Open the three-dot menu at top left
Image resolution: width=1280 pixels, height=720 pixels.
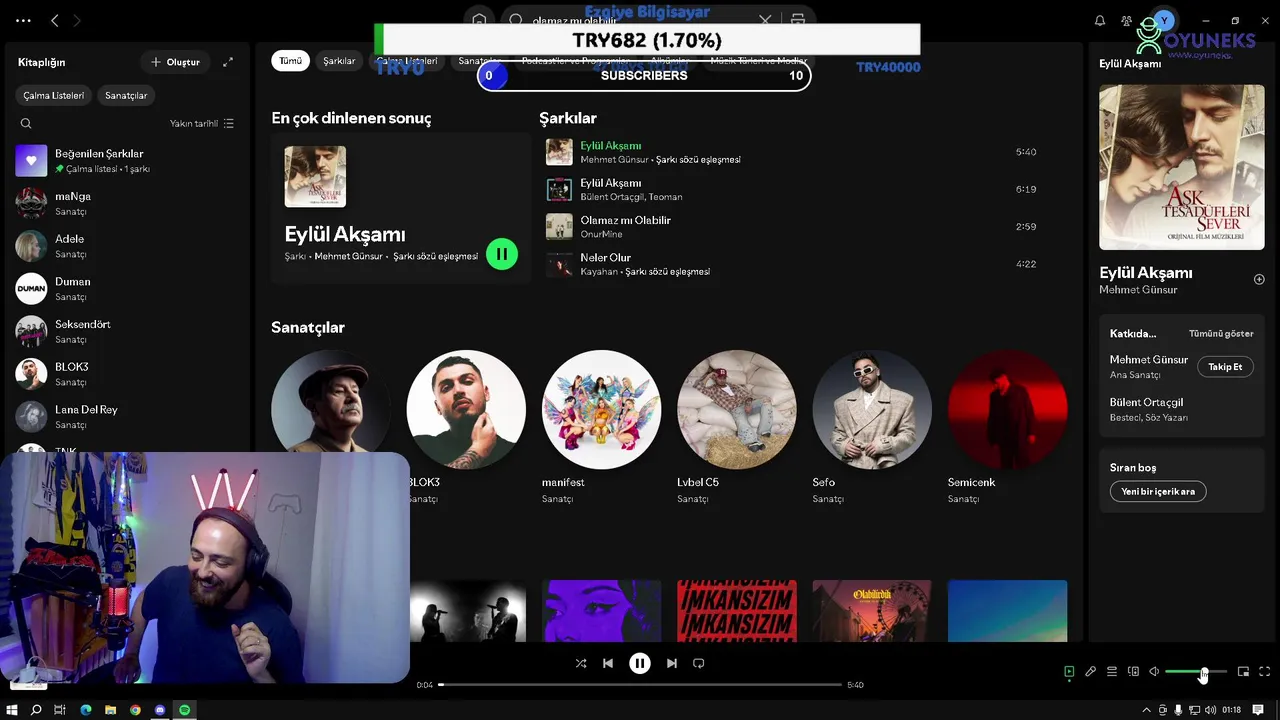coord(23,20)
